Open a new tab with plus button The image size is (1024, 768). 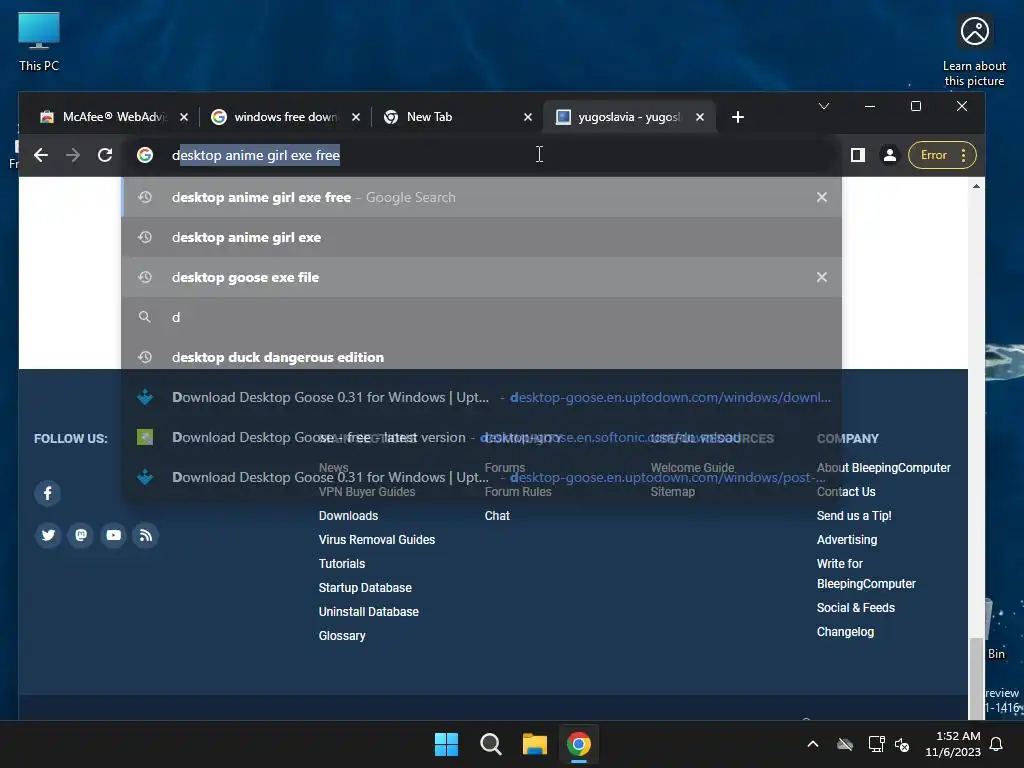point(738,117)
